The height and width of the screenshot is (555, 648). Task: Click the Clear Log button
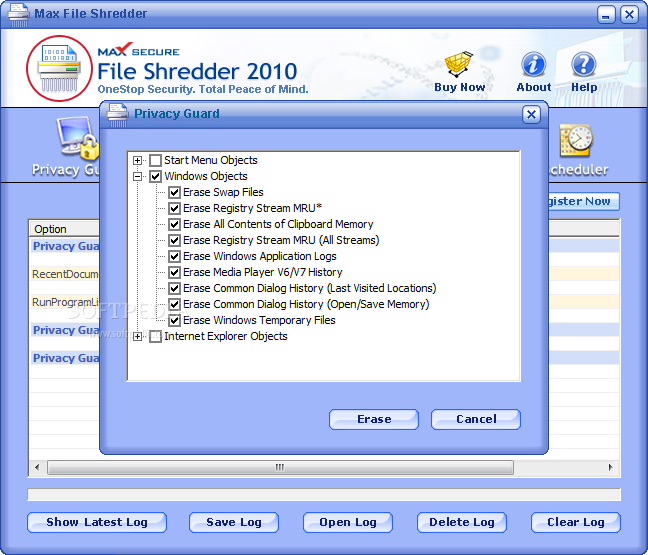576,522
